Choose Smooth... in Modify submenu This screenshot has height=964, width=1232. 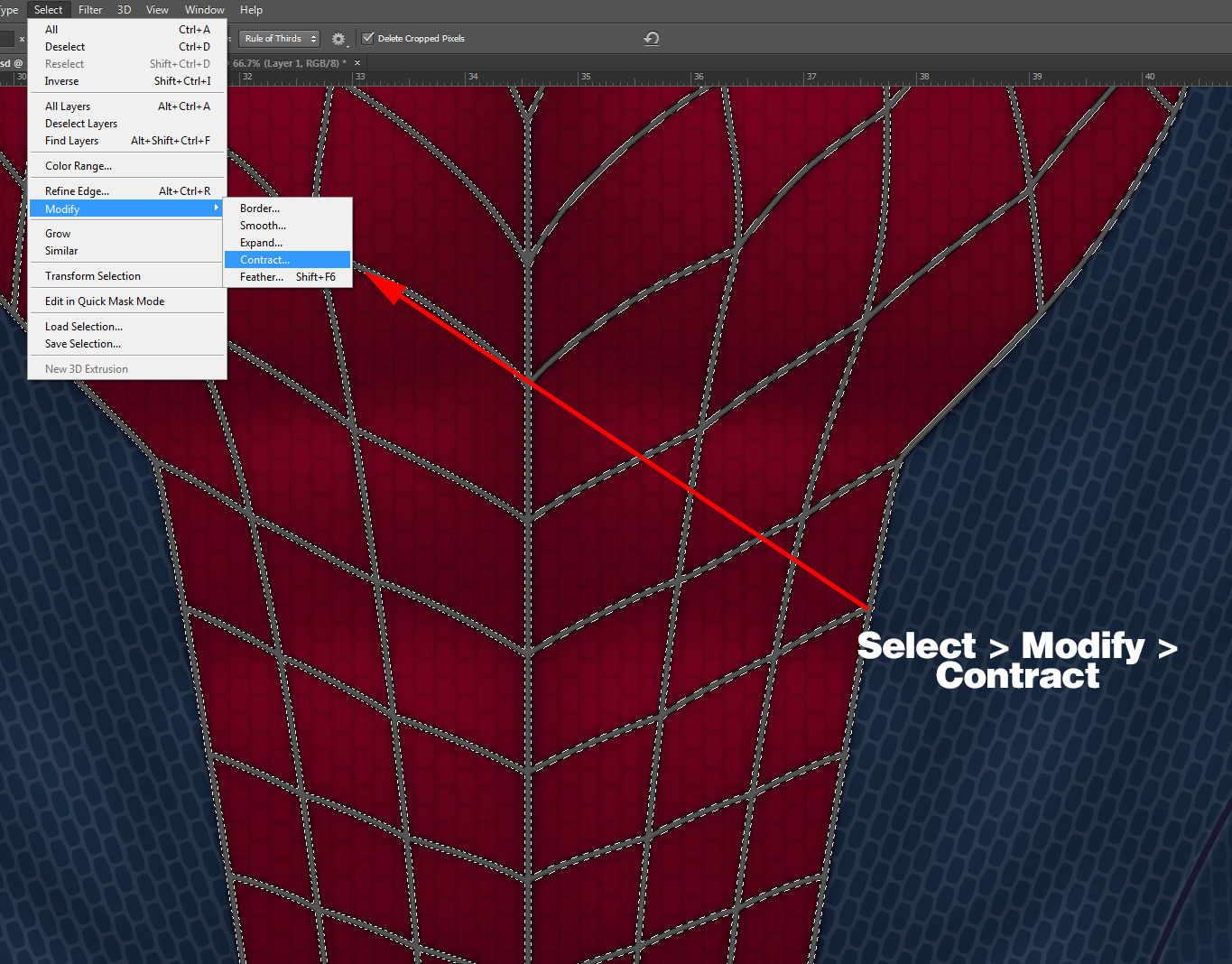[x=287, y=226]
